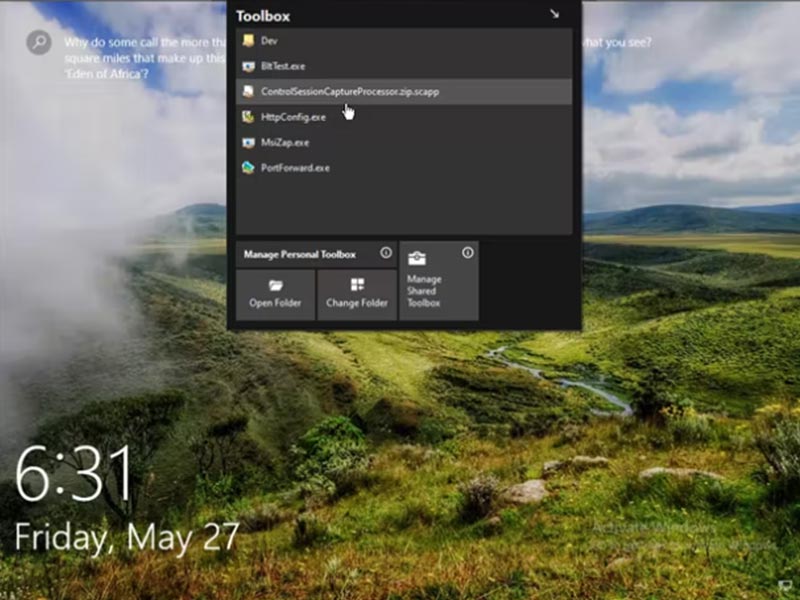The image size is (800, 600).
Task: Click the PortForward.exe icon
Action: (x=248, y=168)
